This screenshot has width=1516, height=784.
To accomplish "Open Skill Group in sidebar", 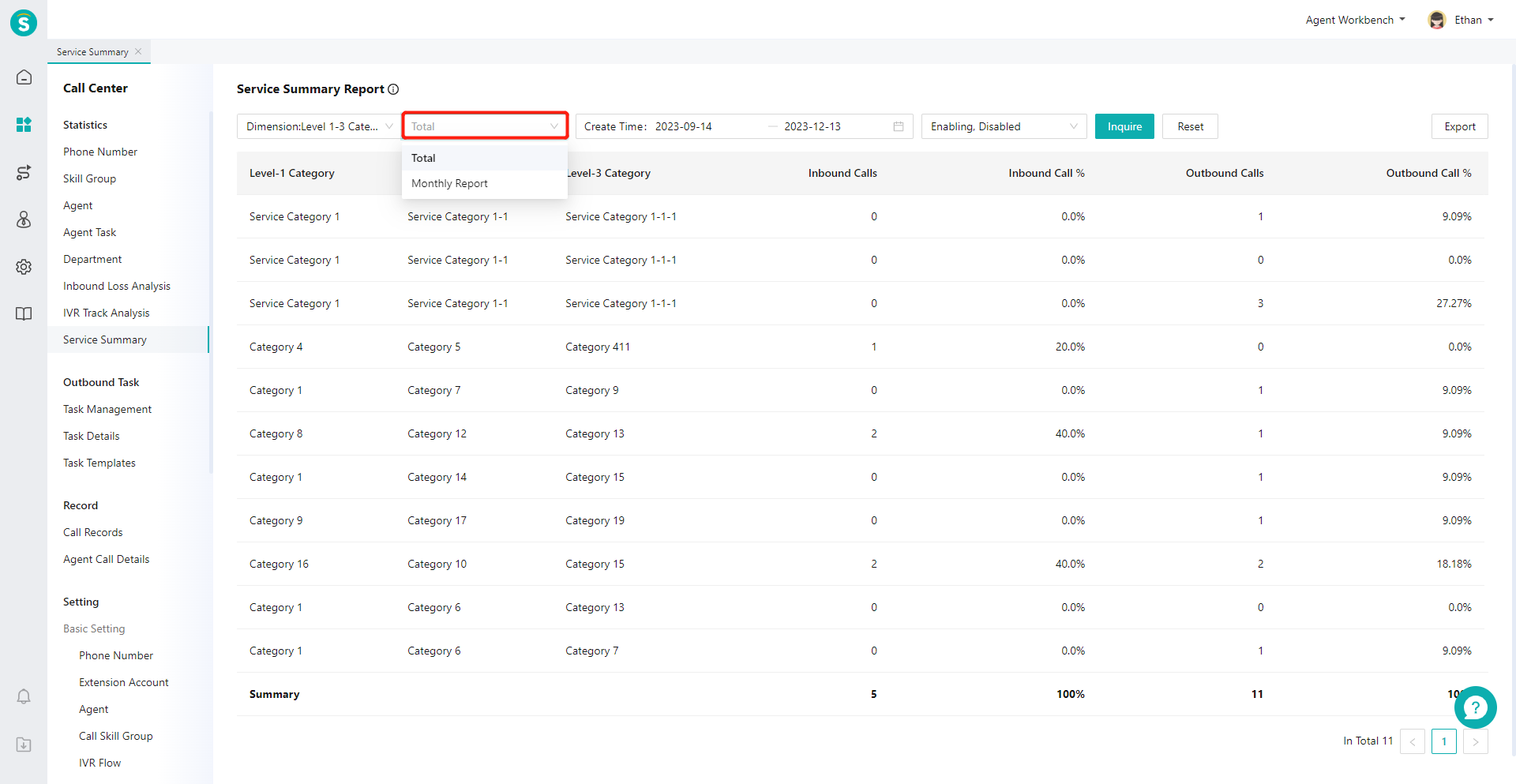I will (89, 178).
